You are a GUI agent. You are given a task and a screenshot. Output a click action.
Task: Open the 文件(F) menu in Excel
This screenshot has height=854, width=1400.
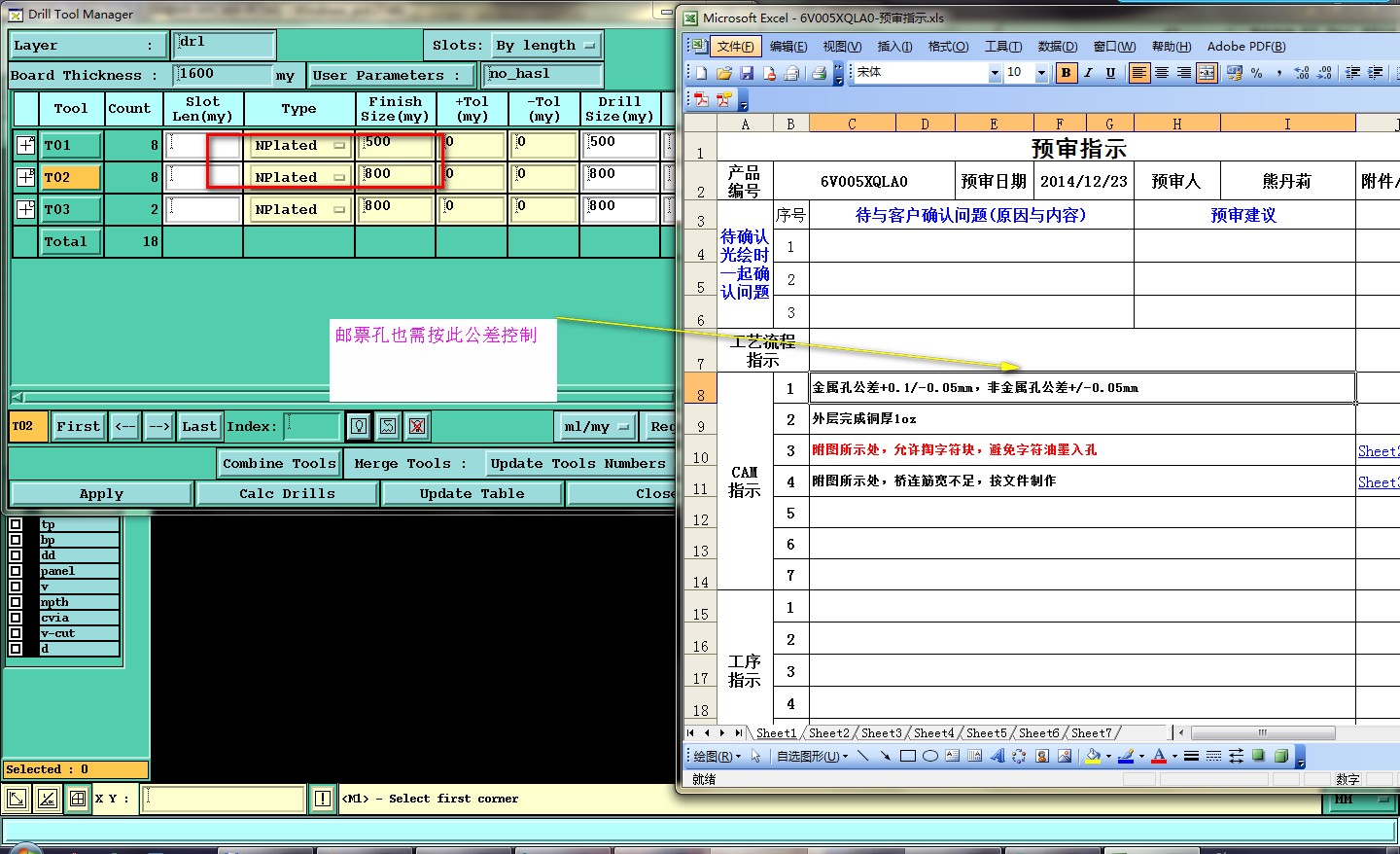tap(735, 46)
